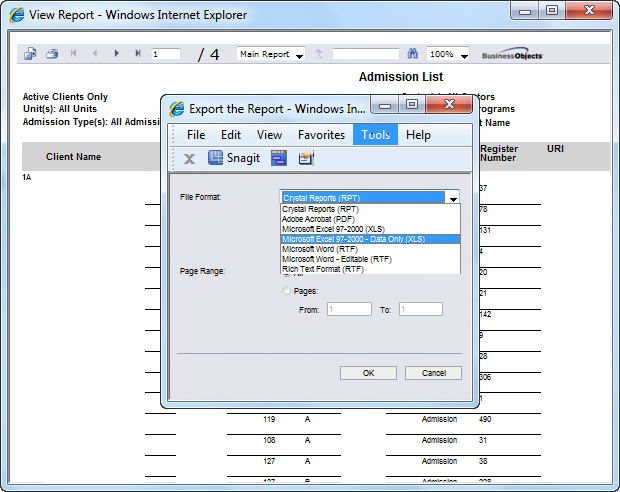620x492 pixels.
Task: Click the Snagit toolbar button
Action: [x=234, y=158]
